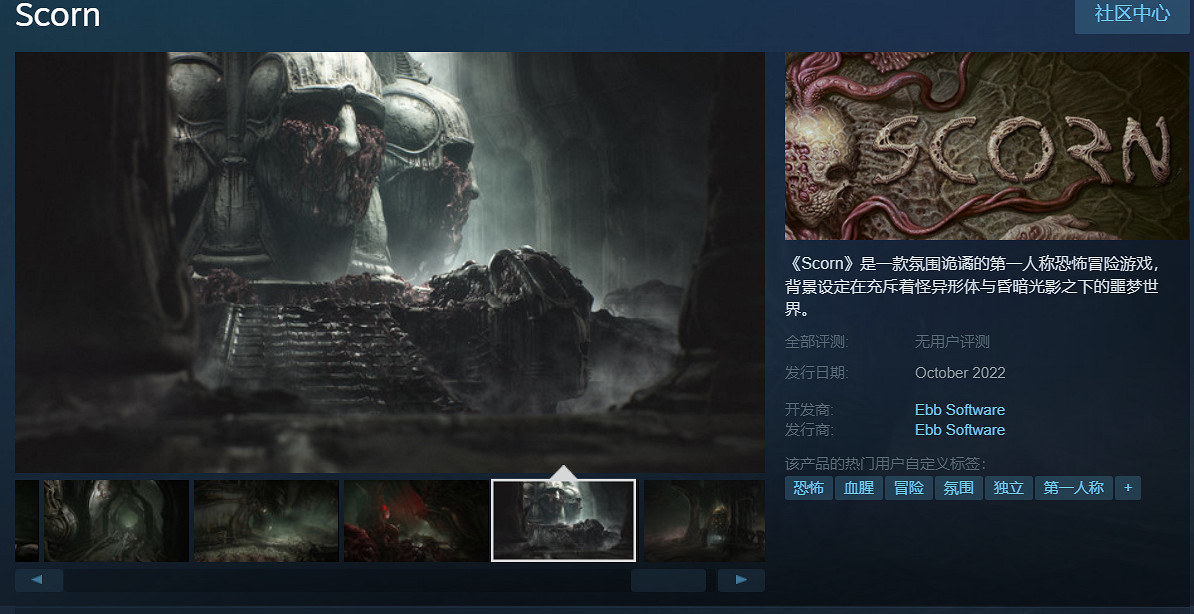
Task: Select the red-lit screenshot thumbnail
Action: (x=416, y=520)
